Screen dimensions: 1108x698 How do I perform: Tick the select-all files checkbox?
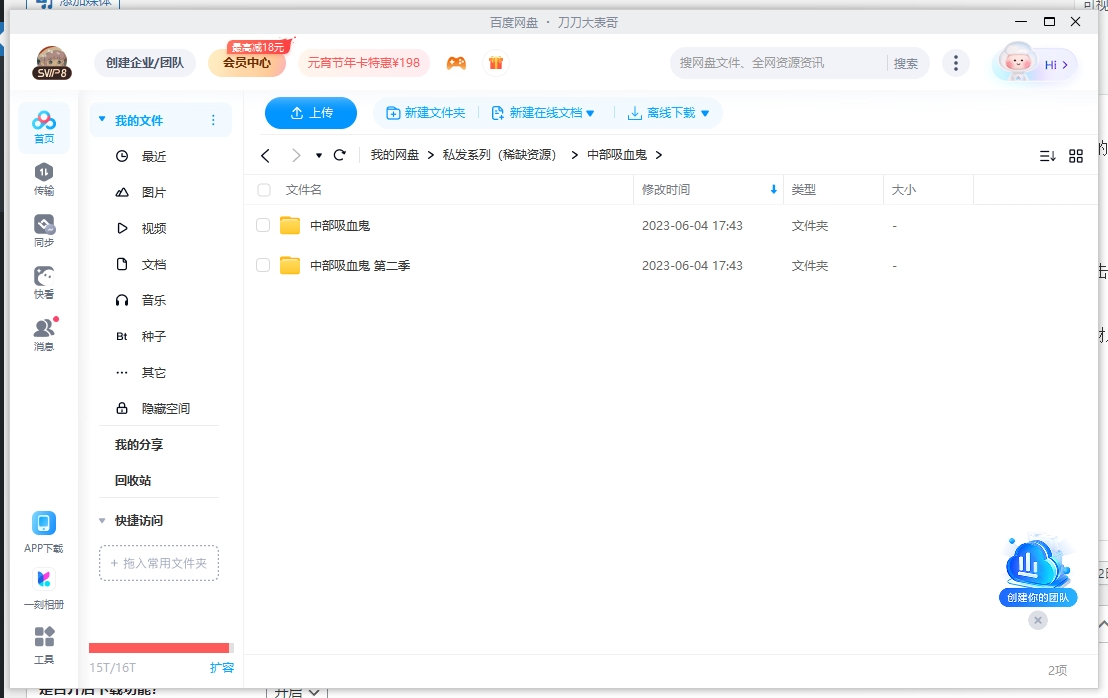coord(263,190)
